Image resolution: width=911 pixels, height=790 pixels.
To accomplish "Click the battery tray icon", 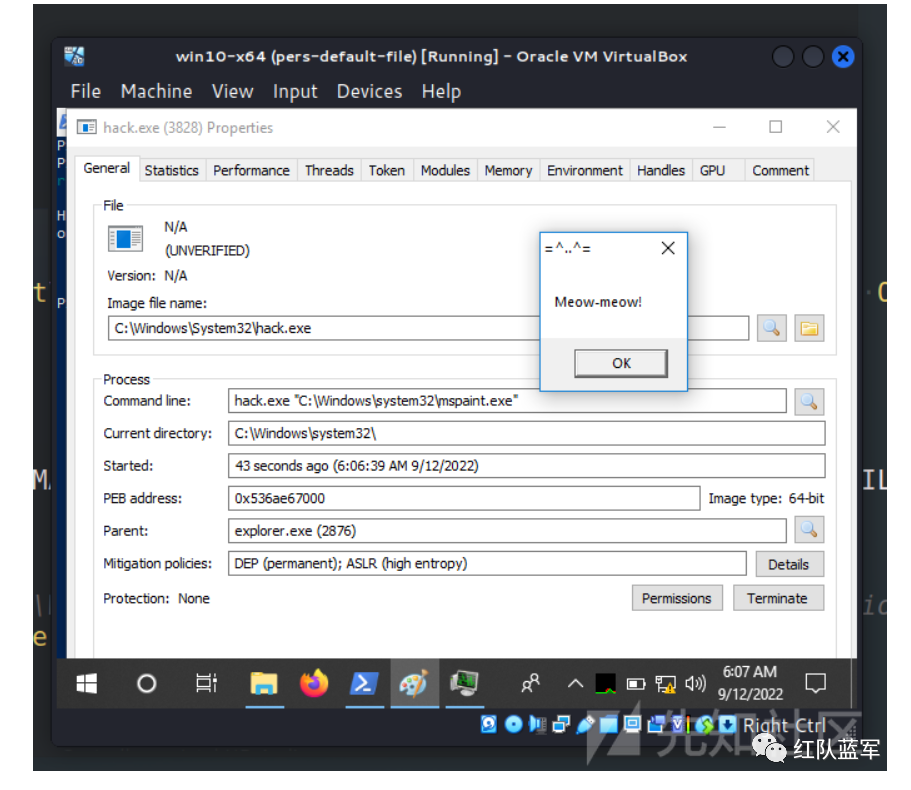I will (x=636, y=684).
